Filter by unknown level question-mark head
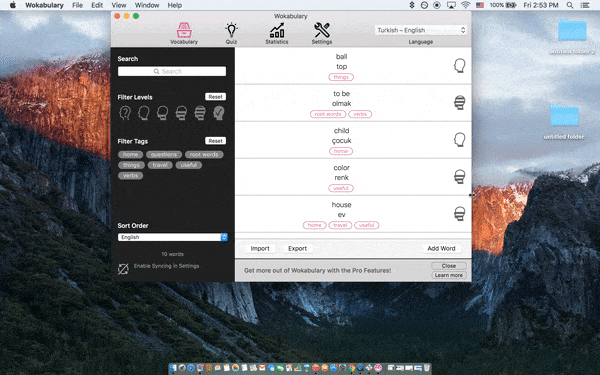This screenshot has height=375, width=600. point(125,113)
